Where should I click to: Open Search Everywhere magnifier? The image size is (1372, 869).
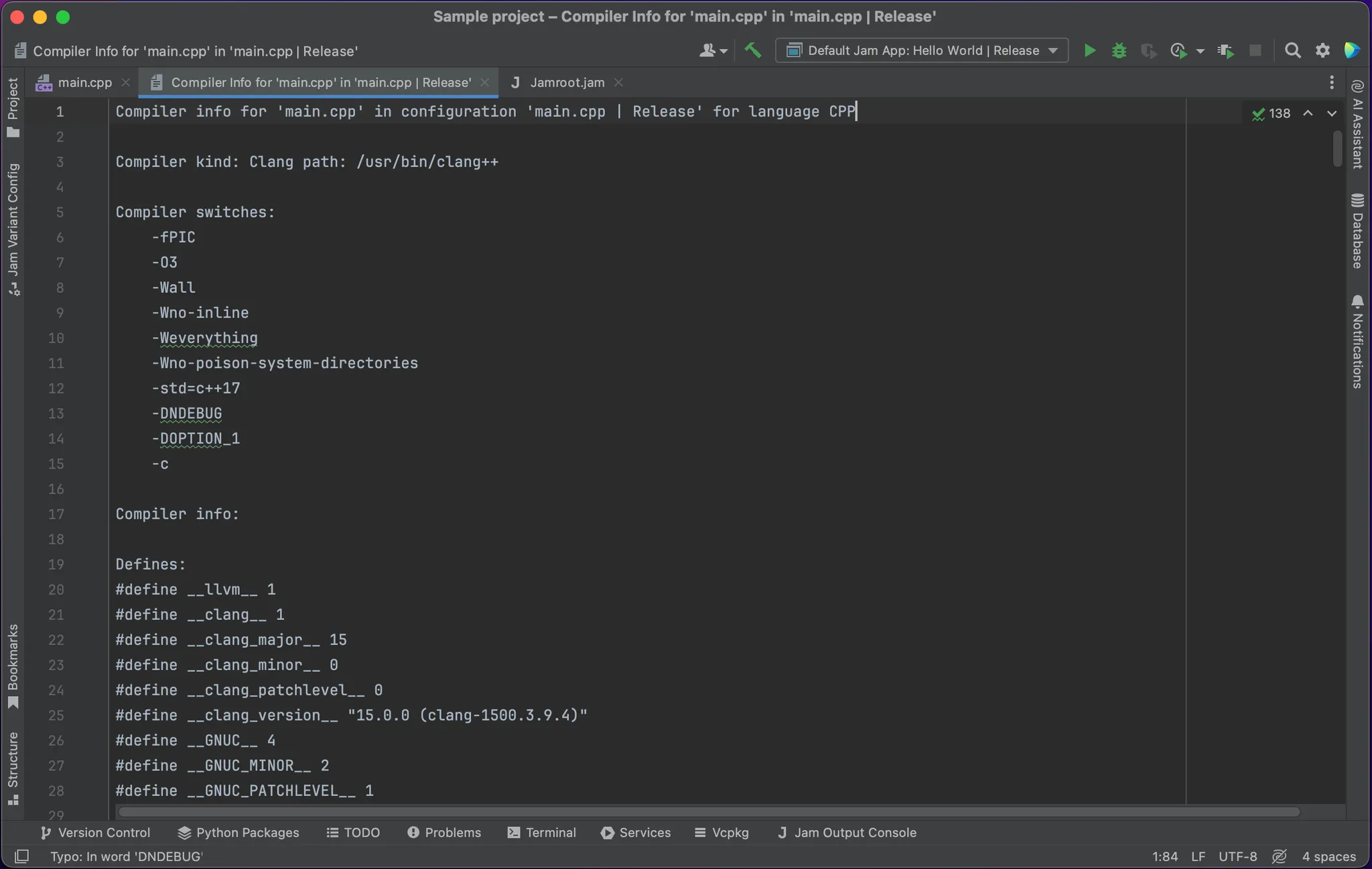click(1292, 50)
